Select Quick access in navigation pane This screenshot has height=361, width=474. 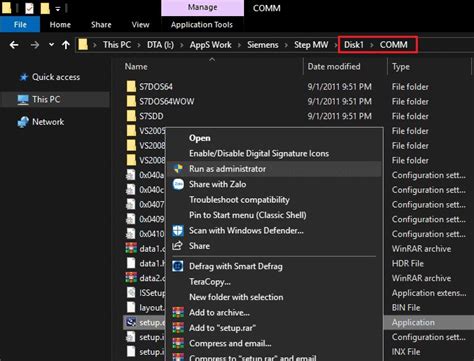pos(56,77)
